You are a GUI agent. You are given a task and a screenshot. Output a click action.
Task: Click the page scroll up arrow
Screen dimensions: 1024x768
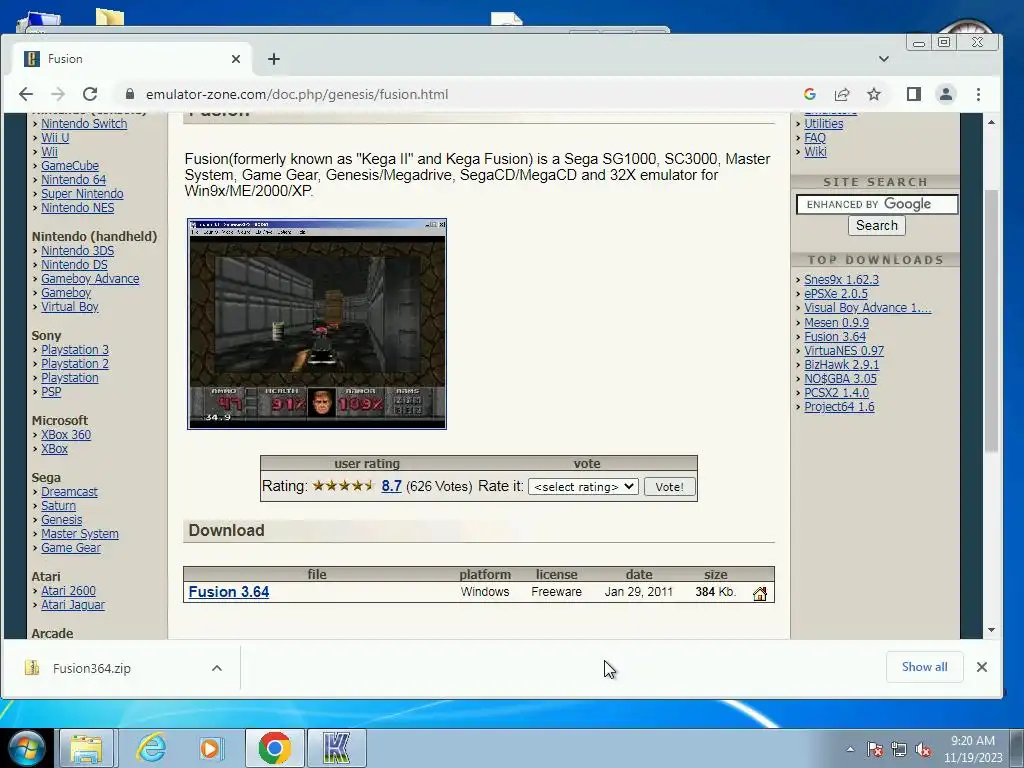[991, 122]
